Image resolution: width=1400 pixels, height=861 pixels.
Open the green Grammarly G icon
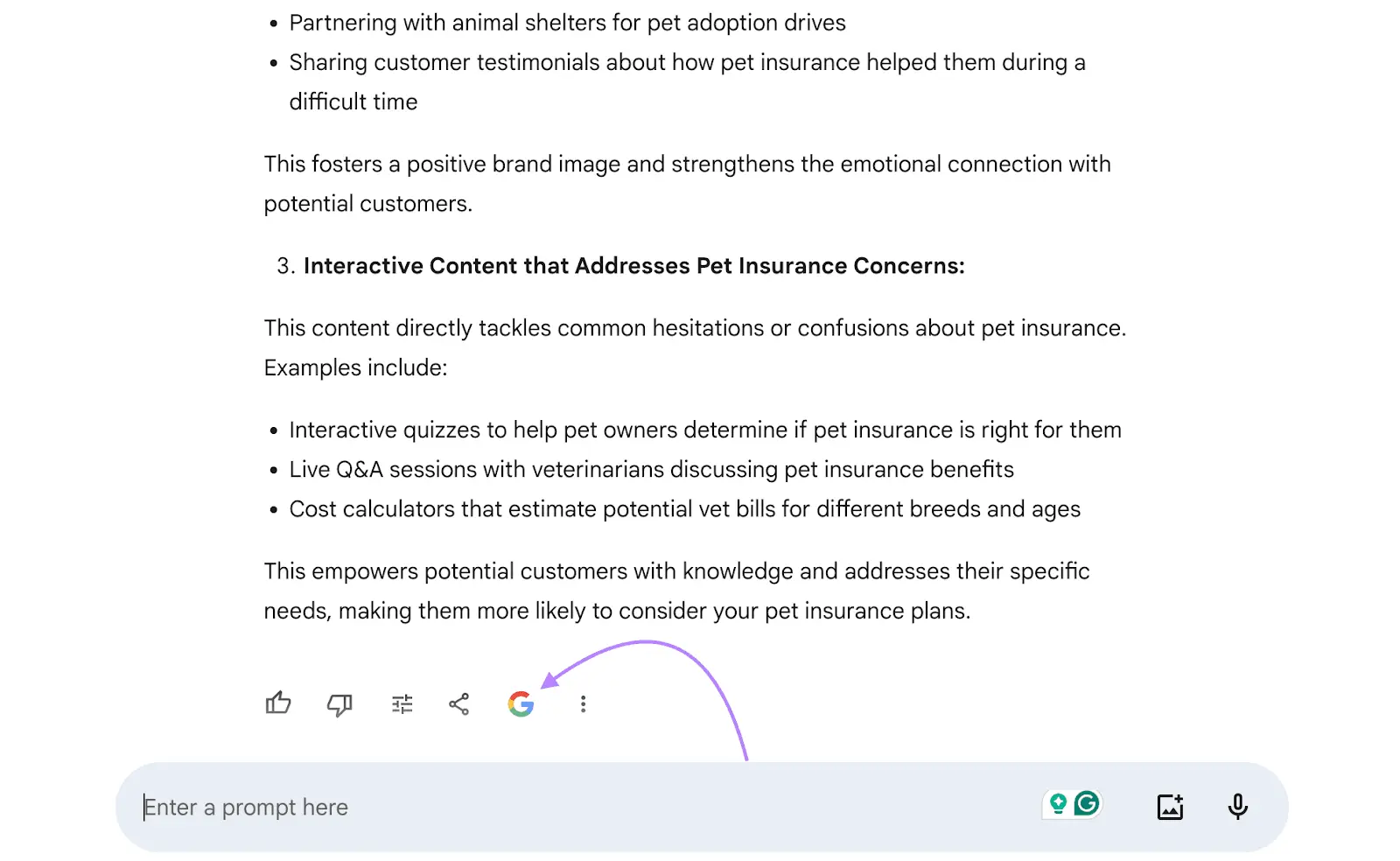1088,803
